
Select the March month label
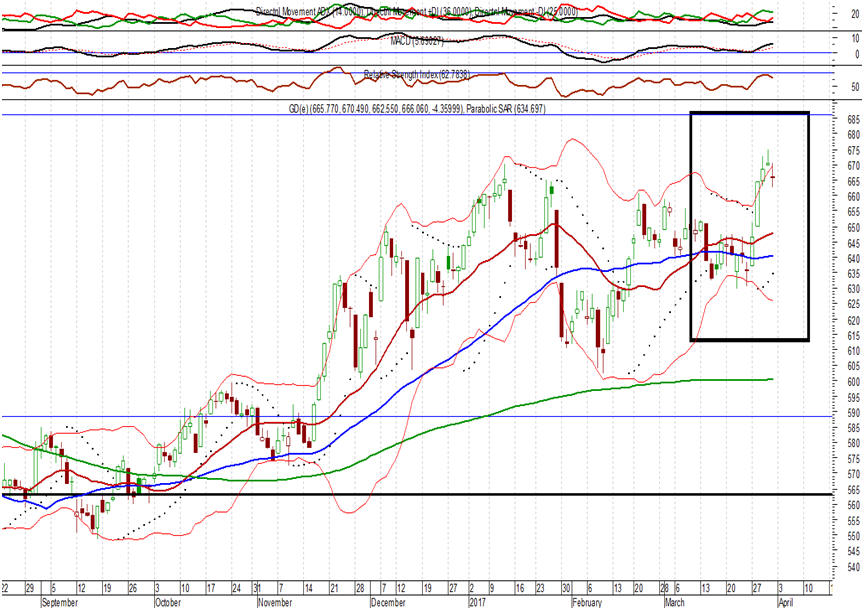pyautogui.click(x=674, y=602)
